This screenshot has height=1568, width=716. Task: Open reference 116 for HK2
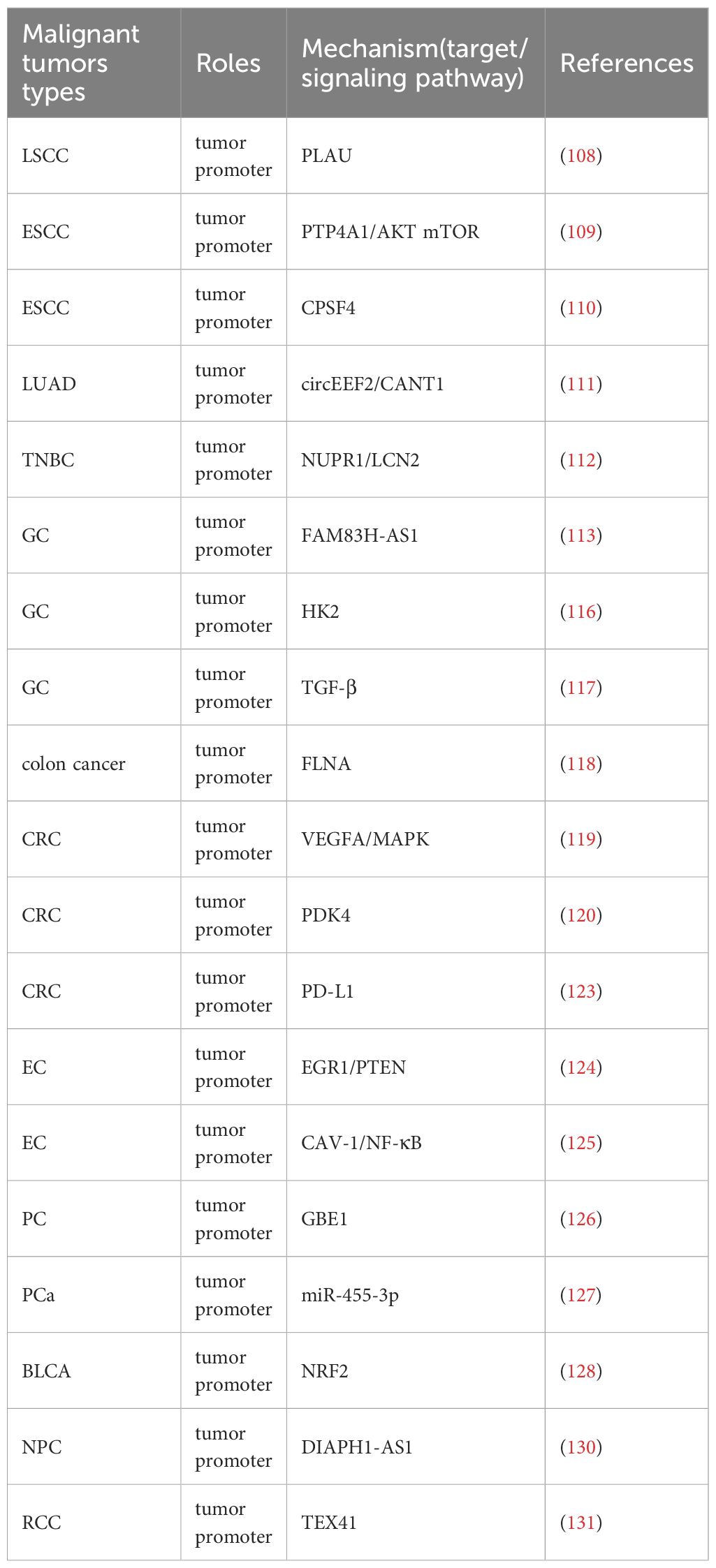click(580, 612)
